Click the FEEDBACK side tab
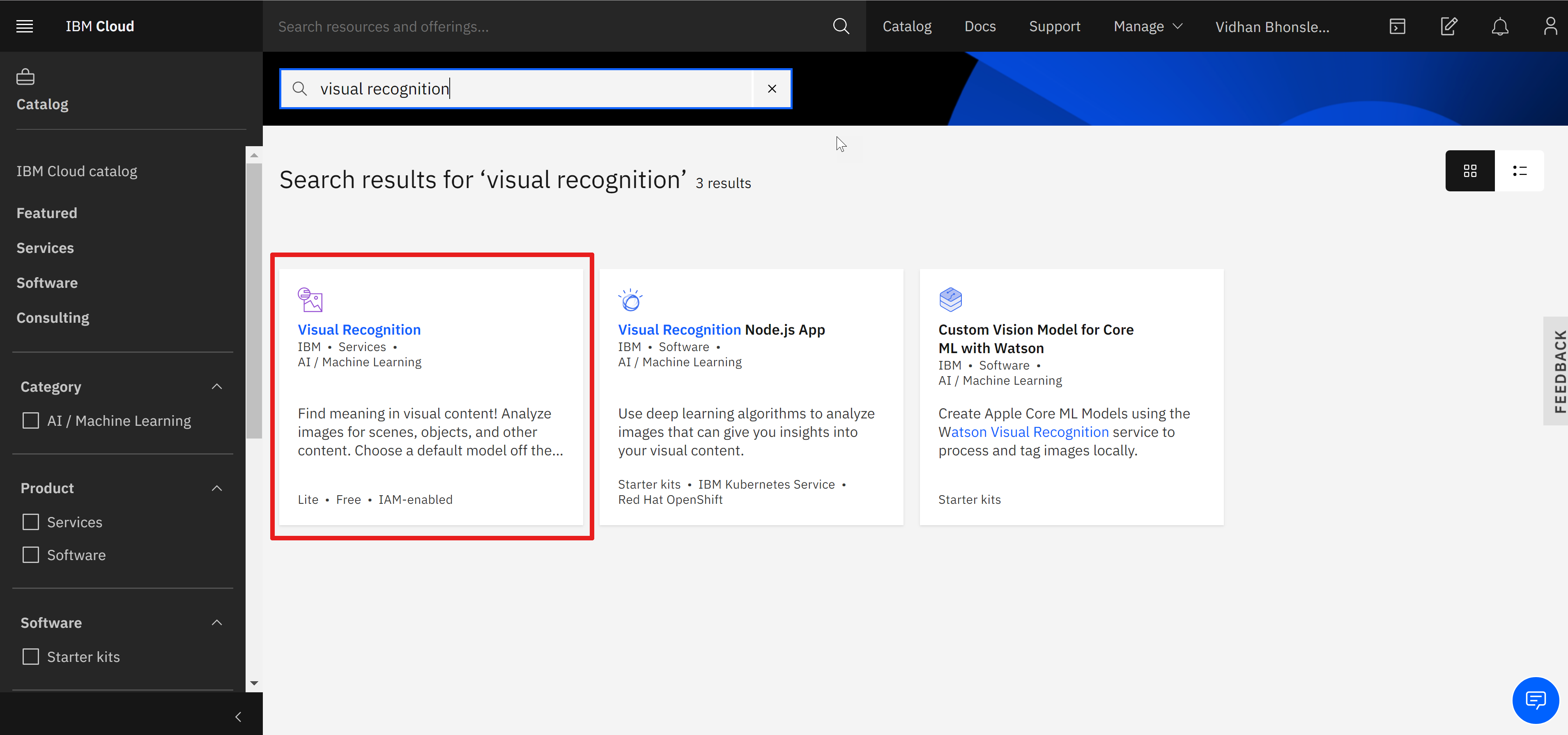The height and width of the screenshot is (735, 1568). [1557, 371]
